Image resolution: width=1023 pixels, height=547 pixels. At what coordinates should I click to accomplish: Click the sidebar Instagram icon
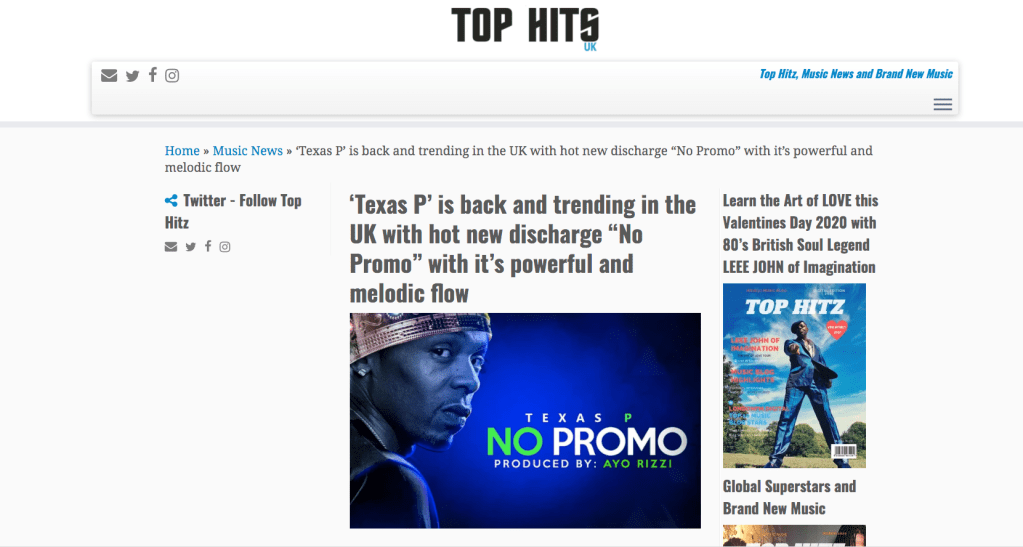pos(224,247)
